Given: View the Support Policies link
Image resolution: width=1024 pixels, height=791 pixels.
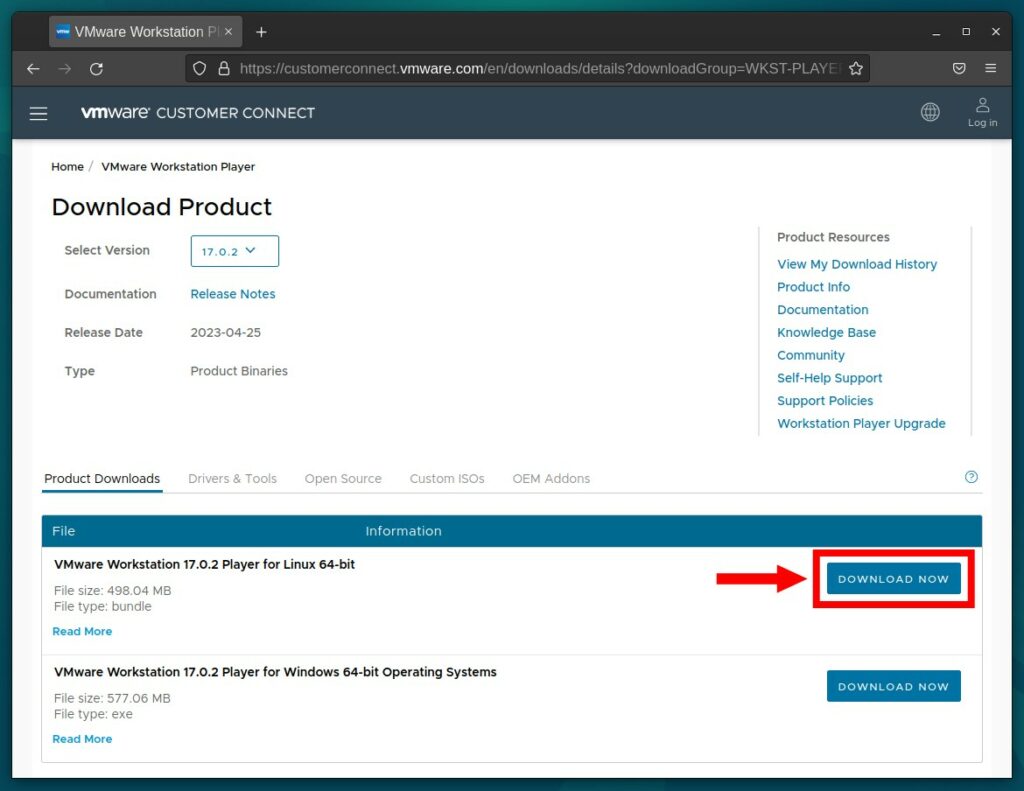Looking at the screenshot, I should [825, 401].
